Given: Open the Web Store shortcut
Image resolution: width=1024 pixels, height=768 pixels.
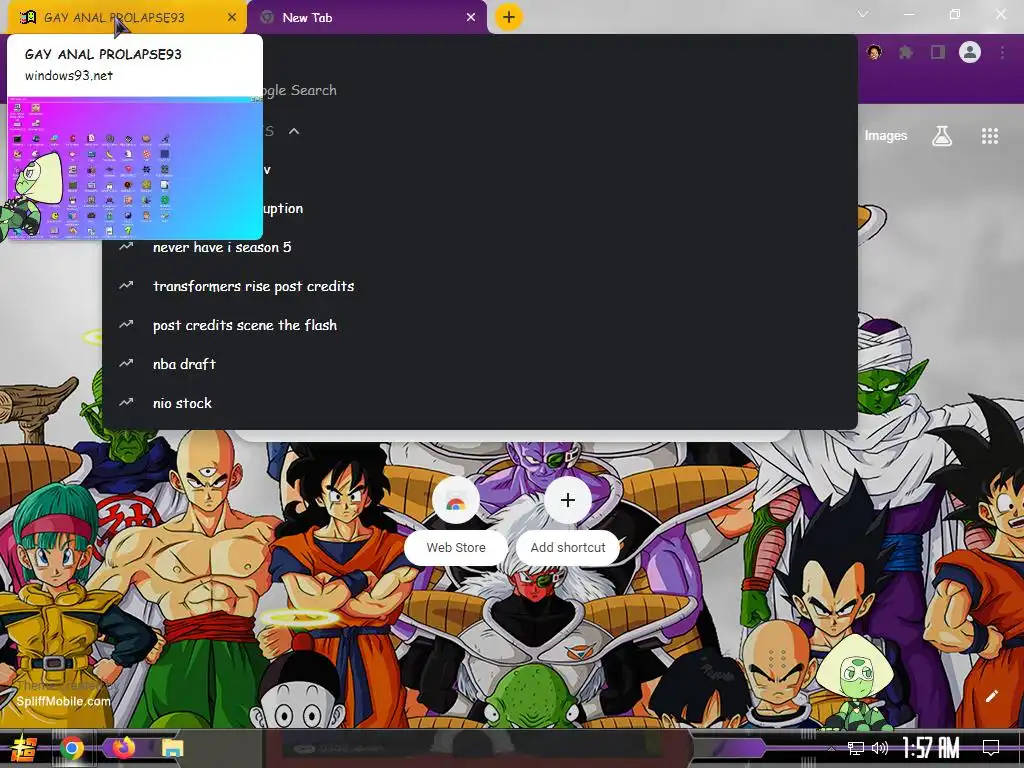Looking at the screenshot, I should tap(456, 519).
